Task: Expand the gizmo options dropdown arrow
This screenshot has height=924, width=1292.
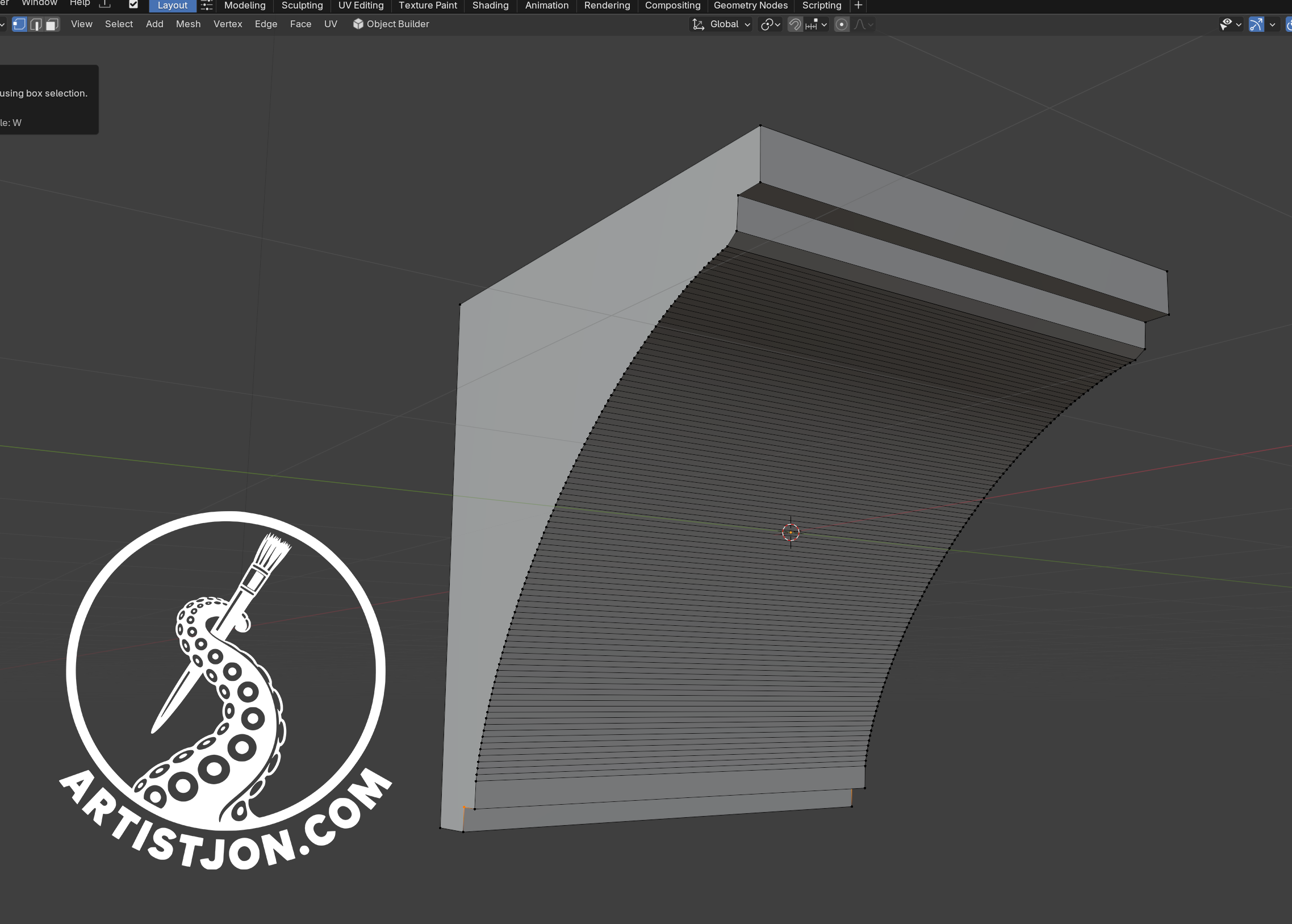Action: point(1272,24)
